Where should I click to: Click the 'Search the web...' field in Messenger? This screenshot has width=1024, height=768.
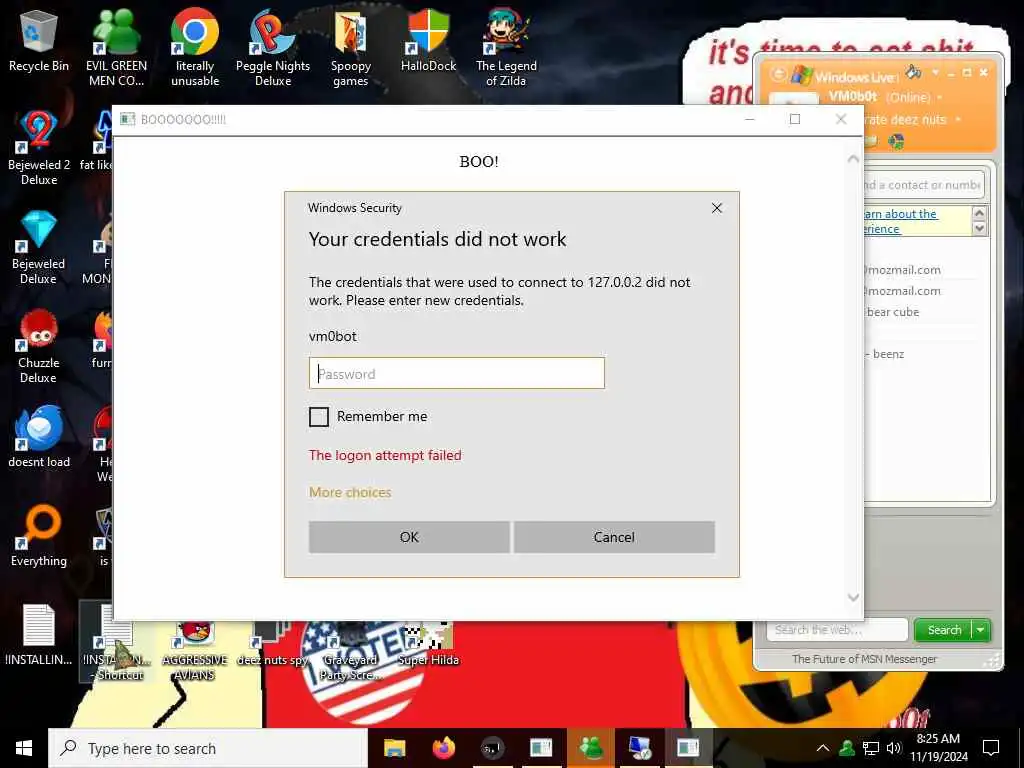point(837,630)
